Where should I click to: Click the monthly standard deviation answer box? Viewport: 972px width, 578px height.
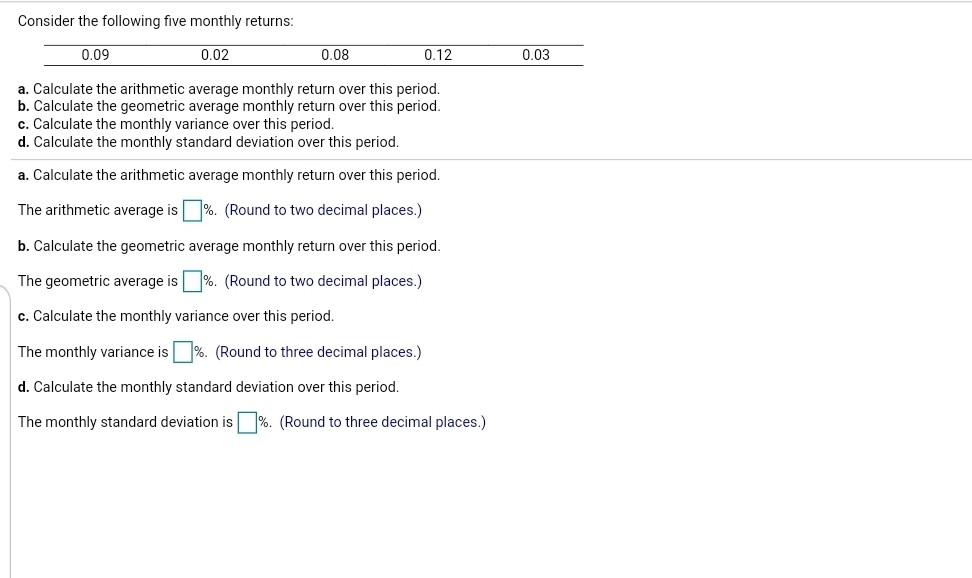click(247, 423)
